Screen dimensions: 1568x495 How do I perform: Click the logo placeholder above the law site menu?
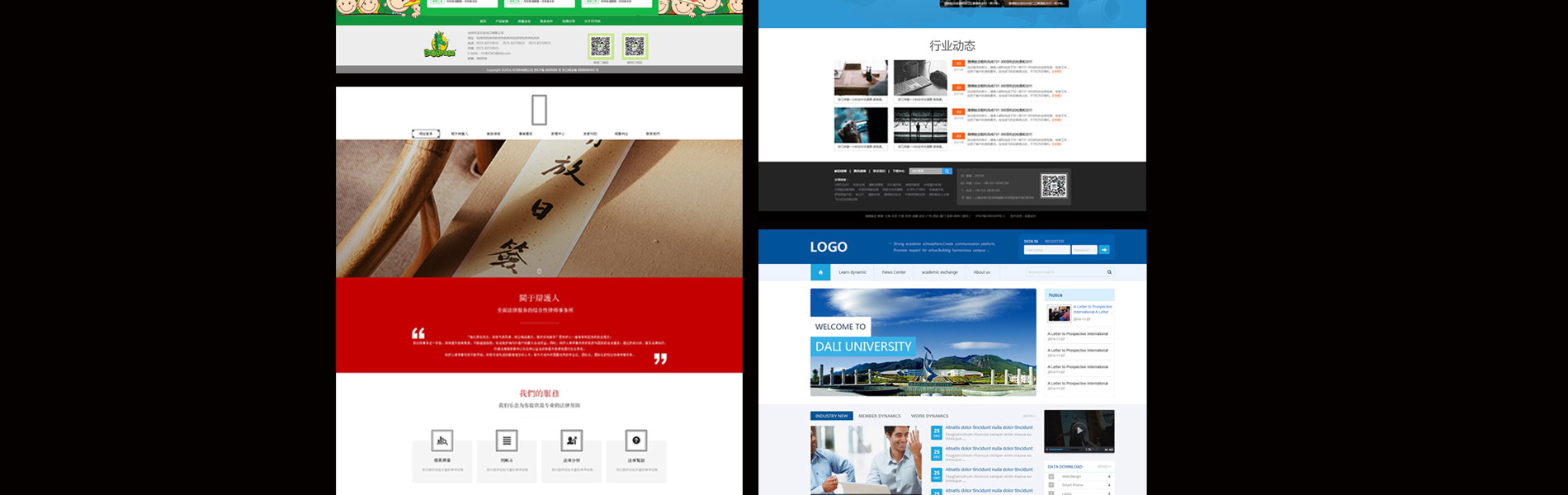point(539,110)
